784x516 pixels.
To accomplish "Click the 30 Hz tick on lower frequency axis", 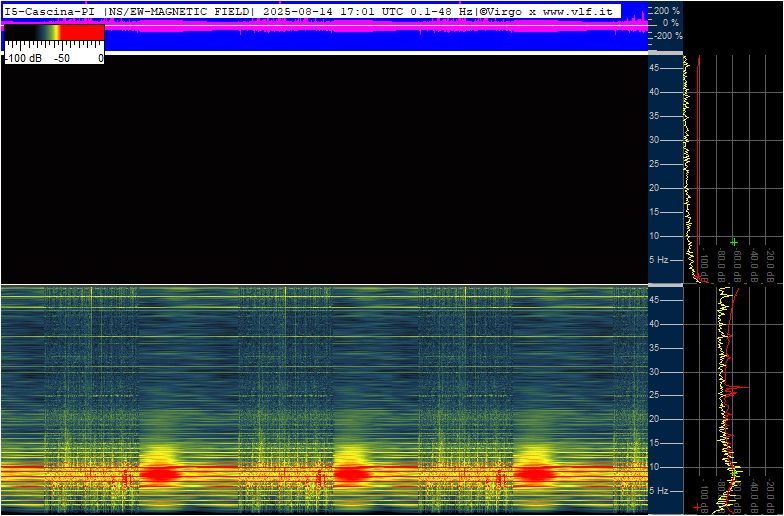I will coord(655,372).
